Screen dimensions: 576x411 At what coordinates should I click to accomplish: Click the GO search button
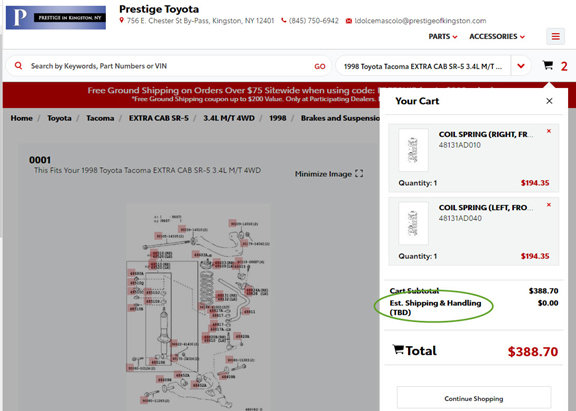click(x=320, y=66)
